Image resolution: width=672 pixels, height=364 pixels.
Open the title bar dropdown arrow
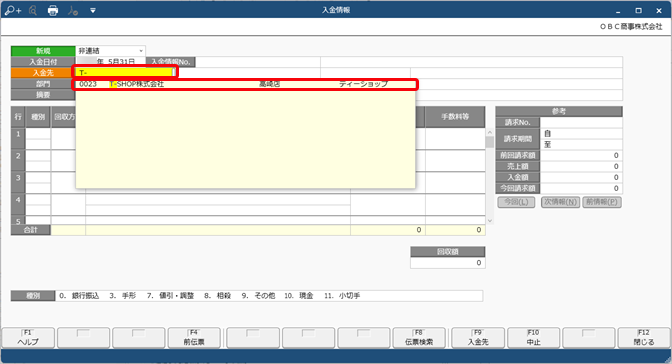pyautogui.click(x=93, y=11)
